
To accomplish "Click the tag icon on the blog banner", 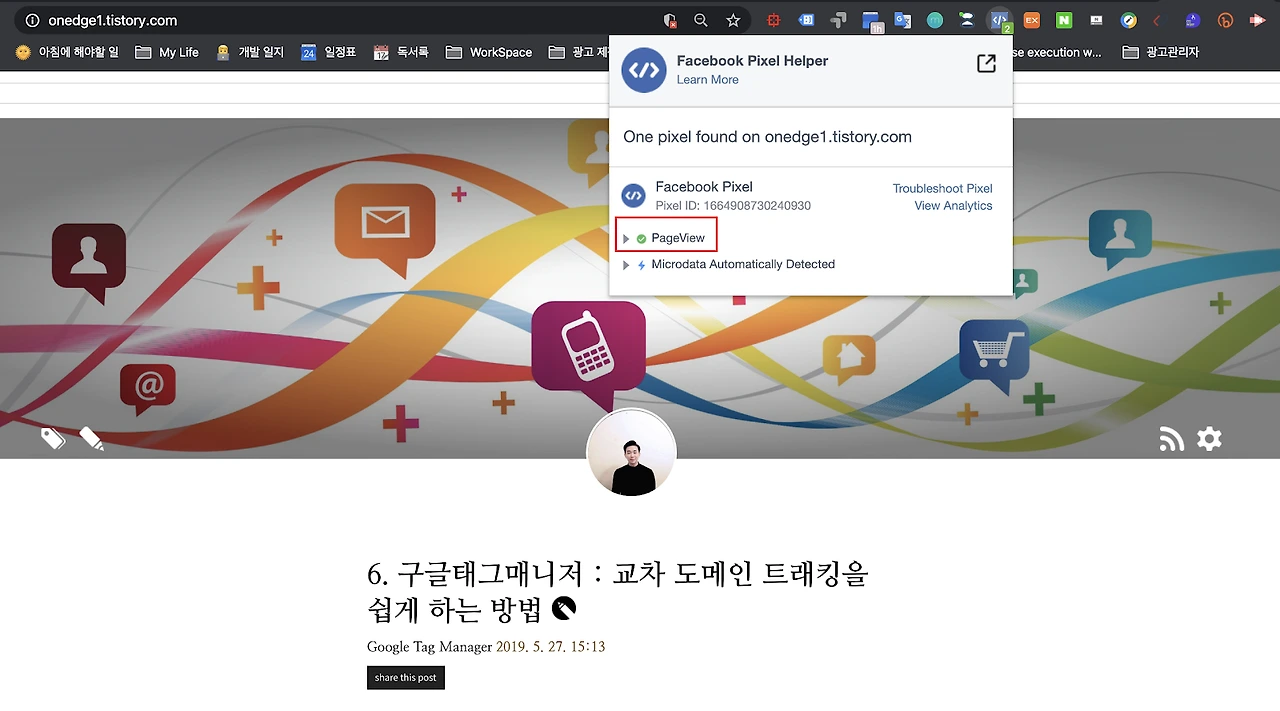I will (x=53, y=438).
